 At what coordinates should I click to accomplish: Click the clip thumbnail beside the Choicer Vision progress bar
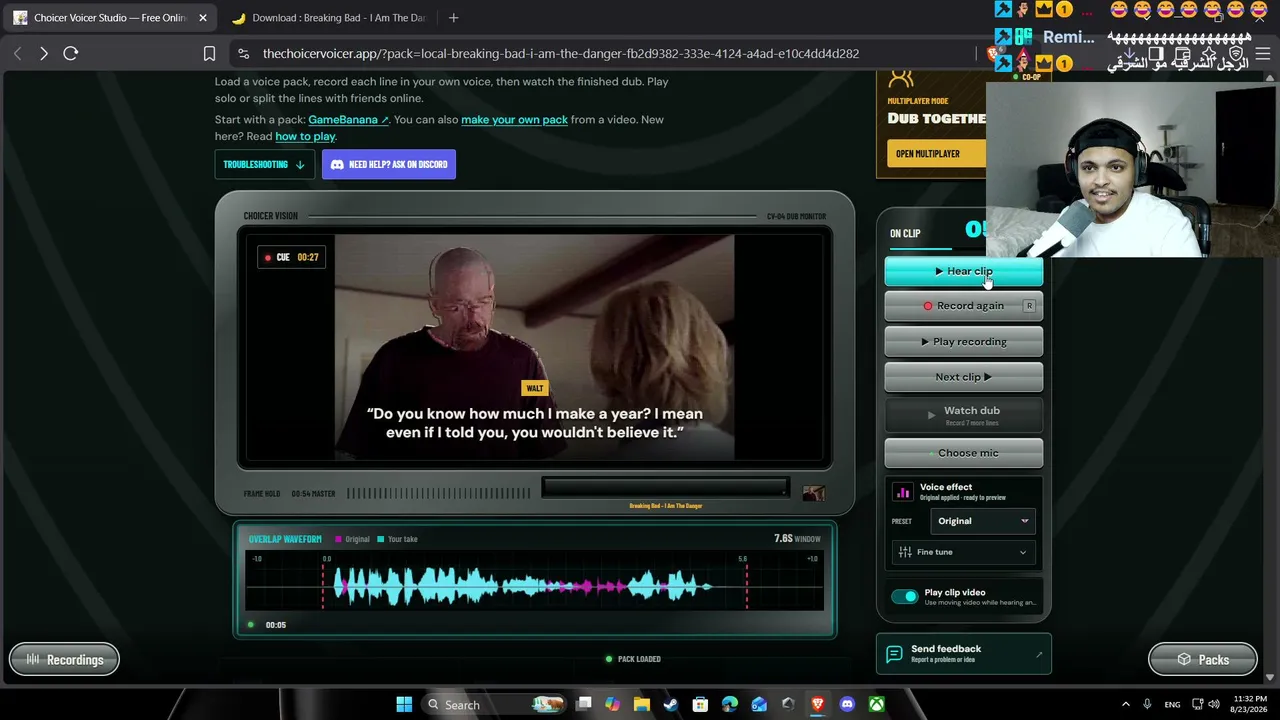tap(814, 493)
